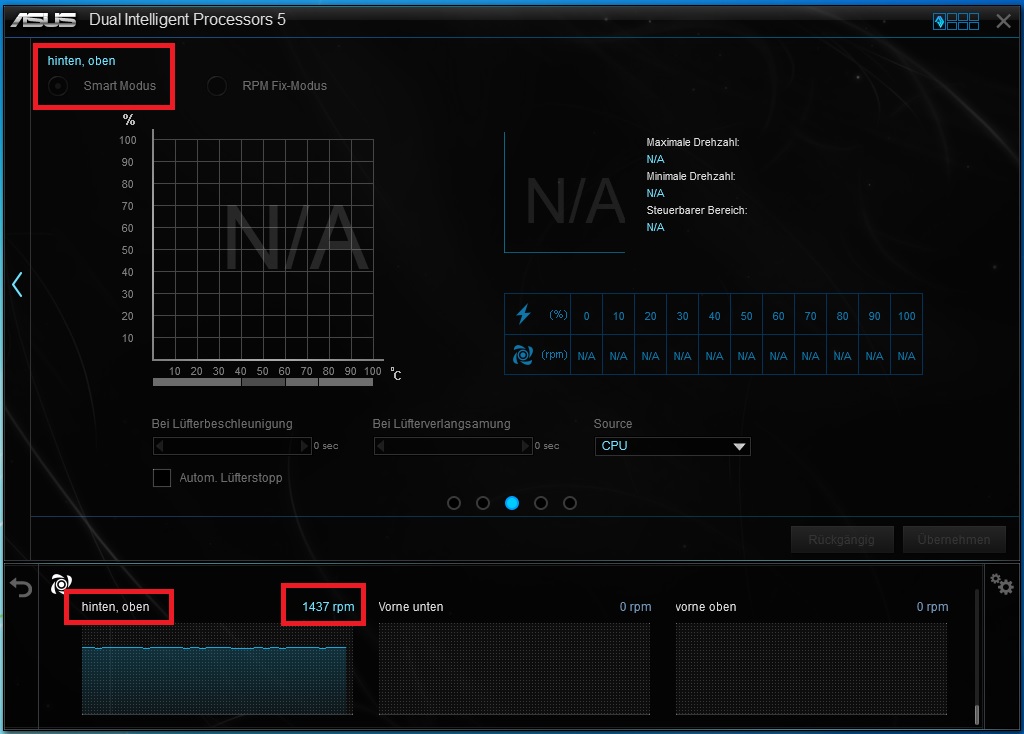Viewport: 1024px width, 734px height.
Task: Click the Lüfterbeschleunigung slider track
Action: [x=232, y=446]
